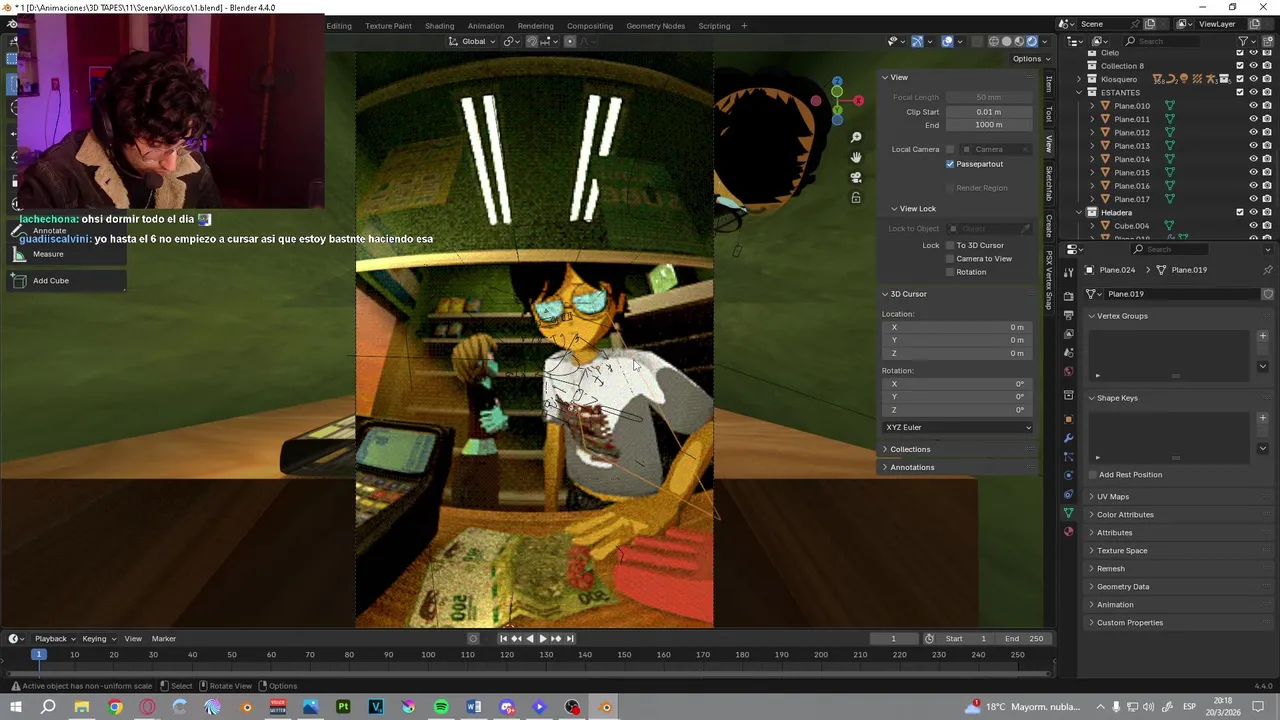This screenshot has width=1280, height=720.
Task: Open the XYZ Euler rotation mode dropdown
Action: click(958, 427)
